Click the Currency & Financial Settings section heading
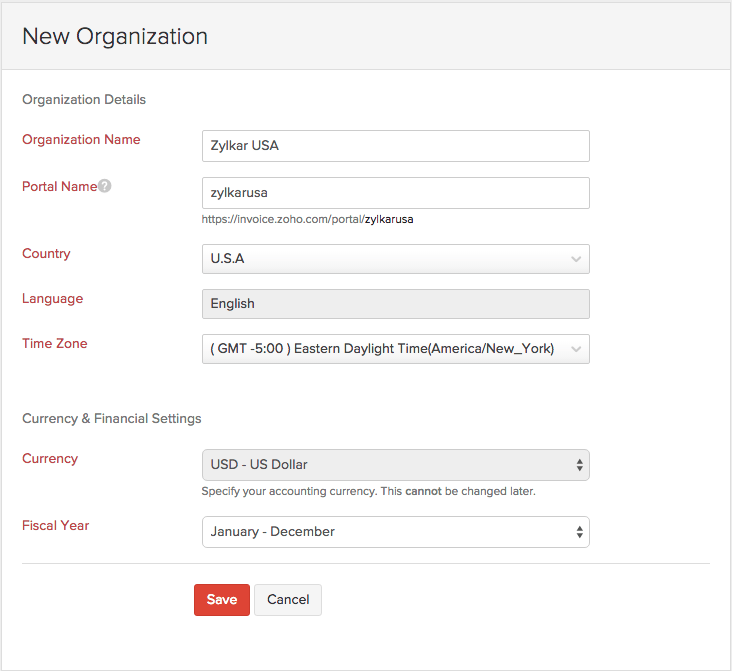This screenshot has width=732, height=671. coord(112,419)
